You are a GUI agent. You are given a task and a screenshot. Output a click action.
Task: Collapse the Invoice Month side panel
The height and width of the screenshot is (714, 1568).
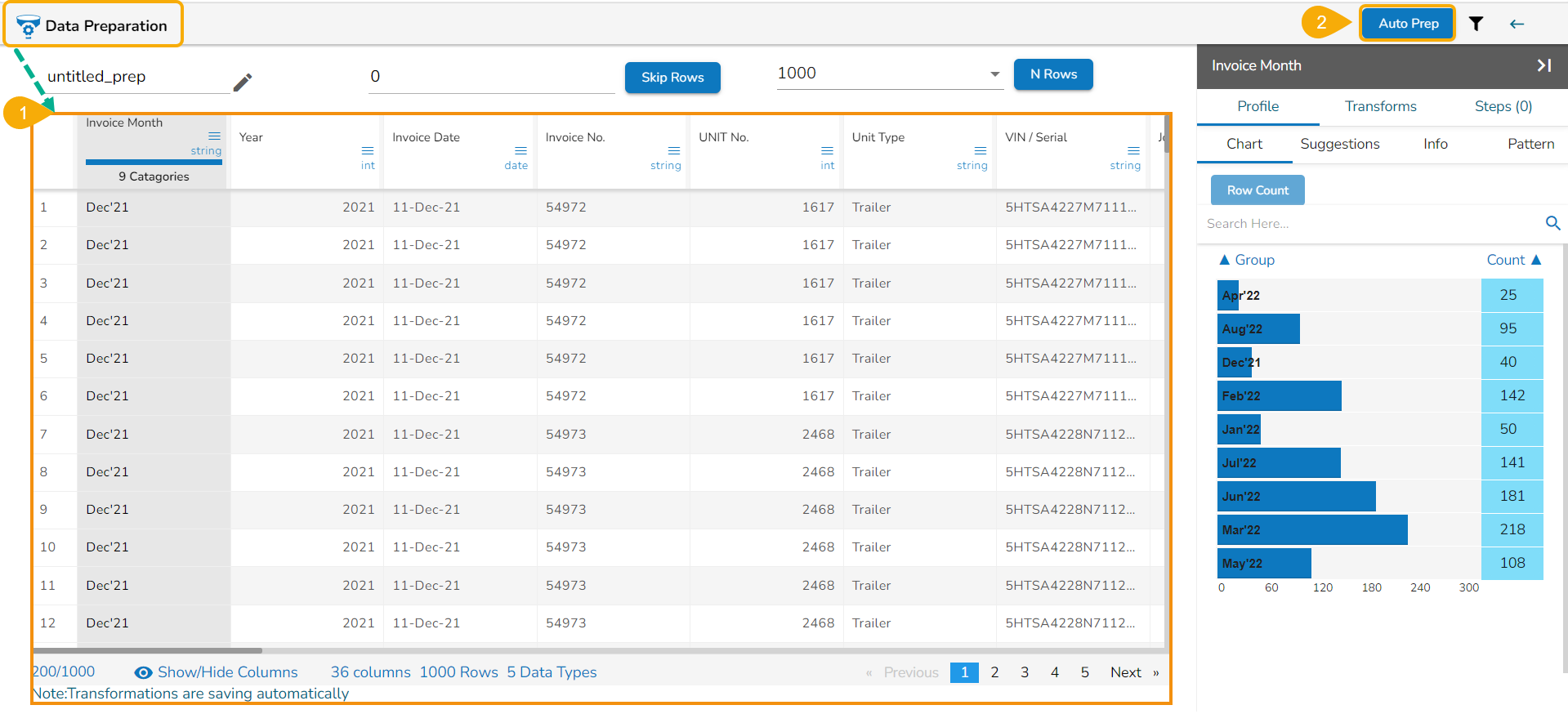1543,65
